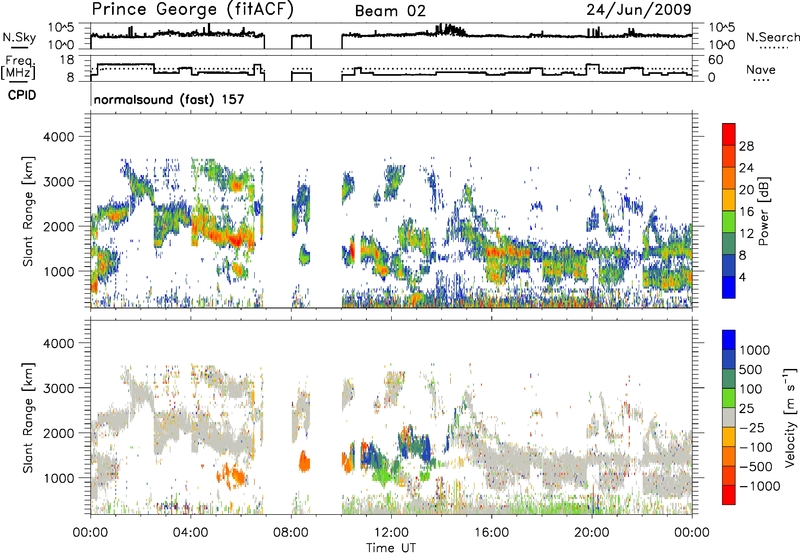
Task: Click the "-1000" value on Velocity scale
Action: coord(759,486)
